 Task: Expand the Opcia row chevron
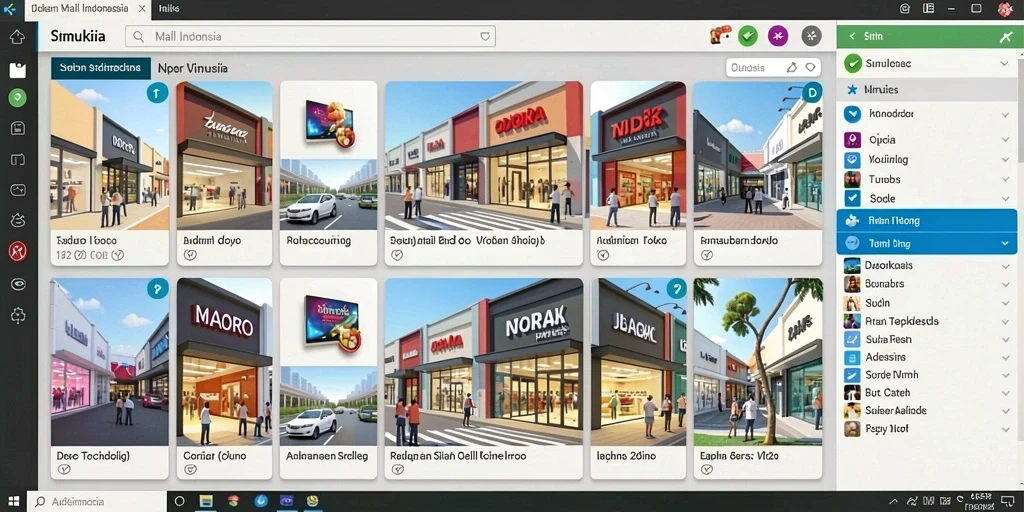point(1004,140)
